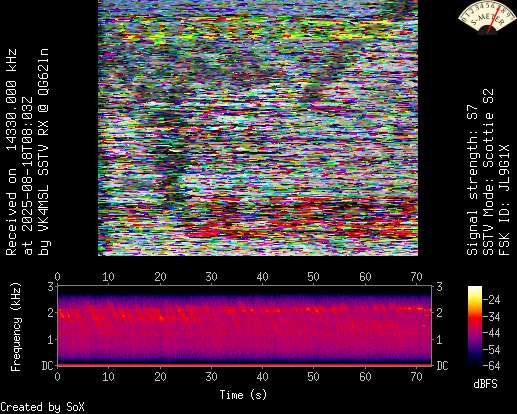
Task: Click the 'Signal strength: S7' text
Action: 472,180
